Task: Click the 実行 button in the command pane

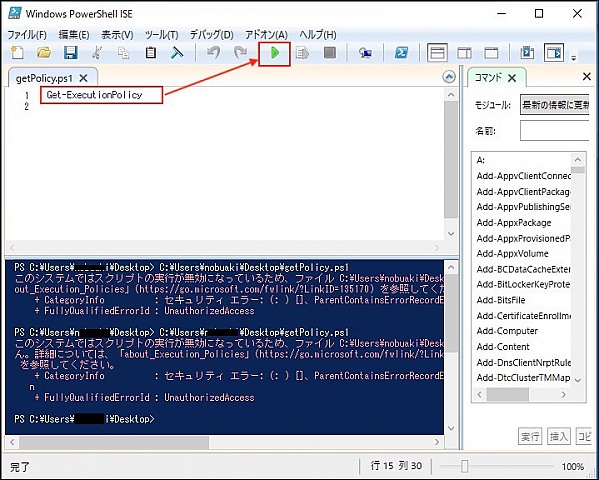Action: tap(530, 436)
